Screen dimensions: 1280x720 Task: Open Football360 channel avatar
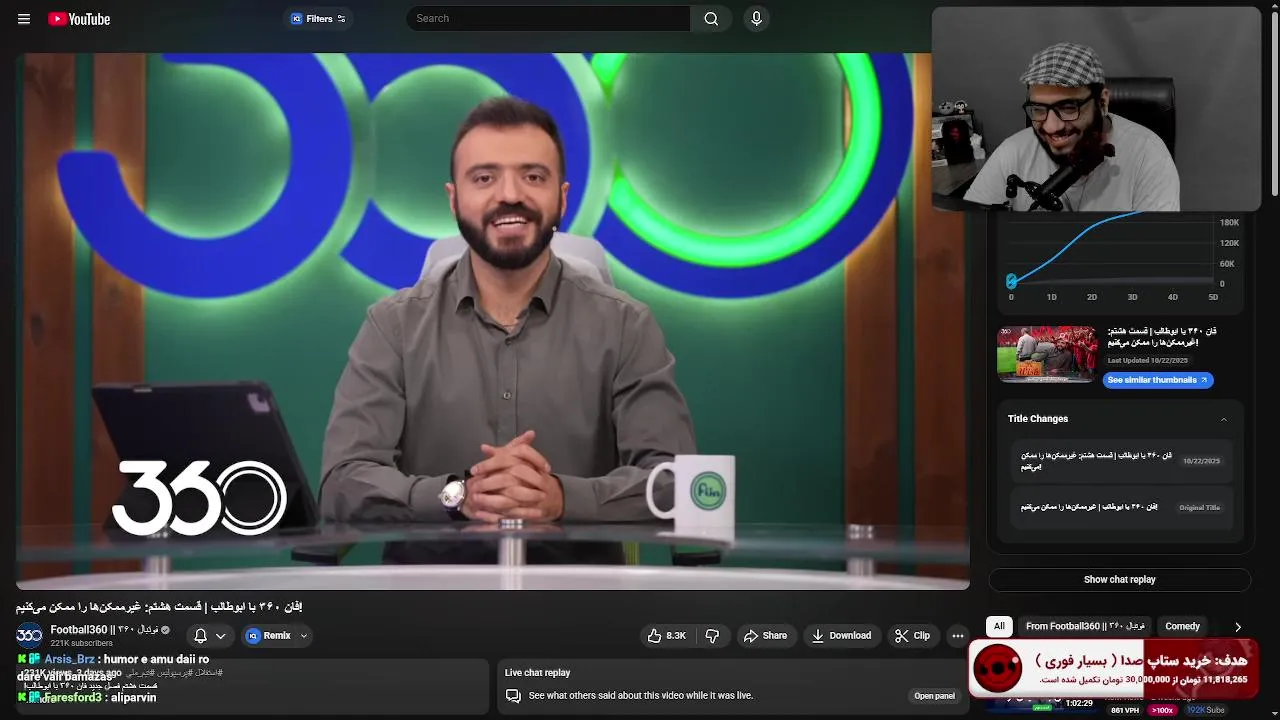(30, 635)
